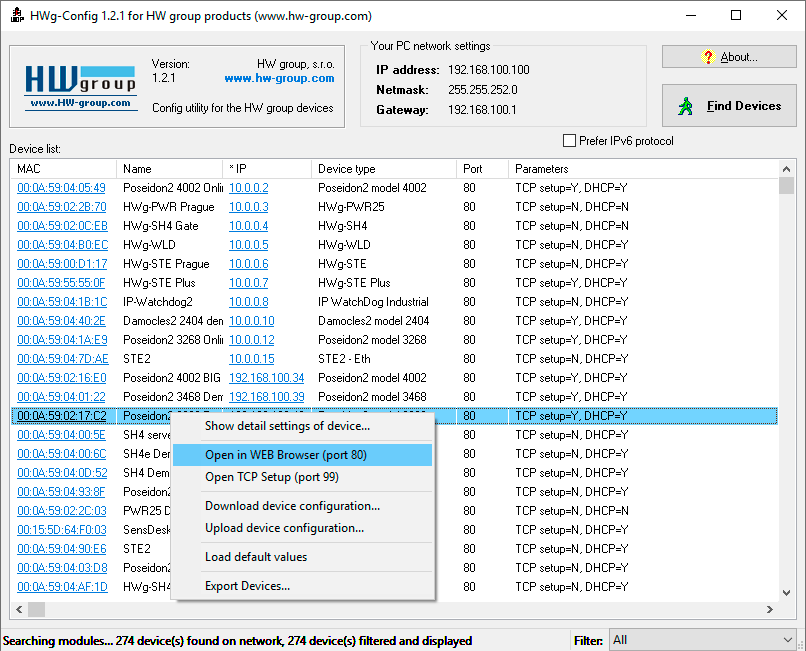The image size is (806, 651).
Task: Select HWg-STE Prague name cell
Action: pyautogui.click(x=166, y=264)
